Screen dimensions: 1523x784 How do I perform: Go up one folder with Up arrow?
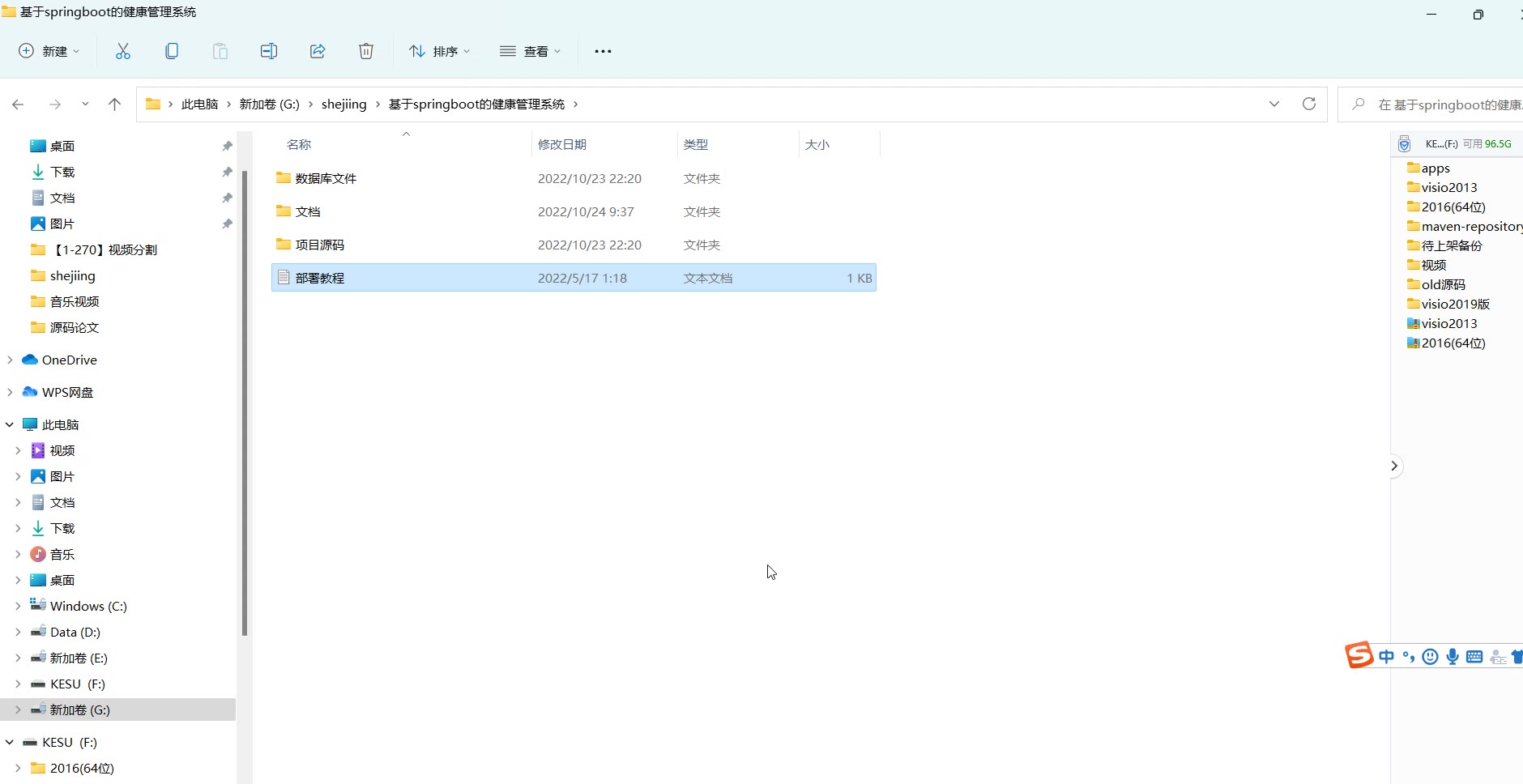(114, 104)
